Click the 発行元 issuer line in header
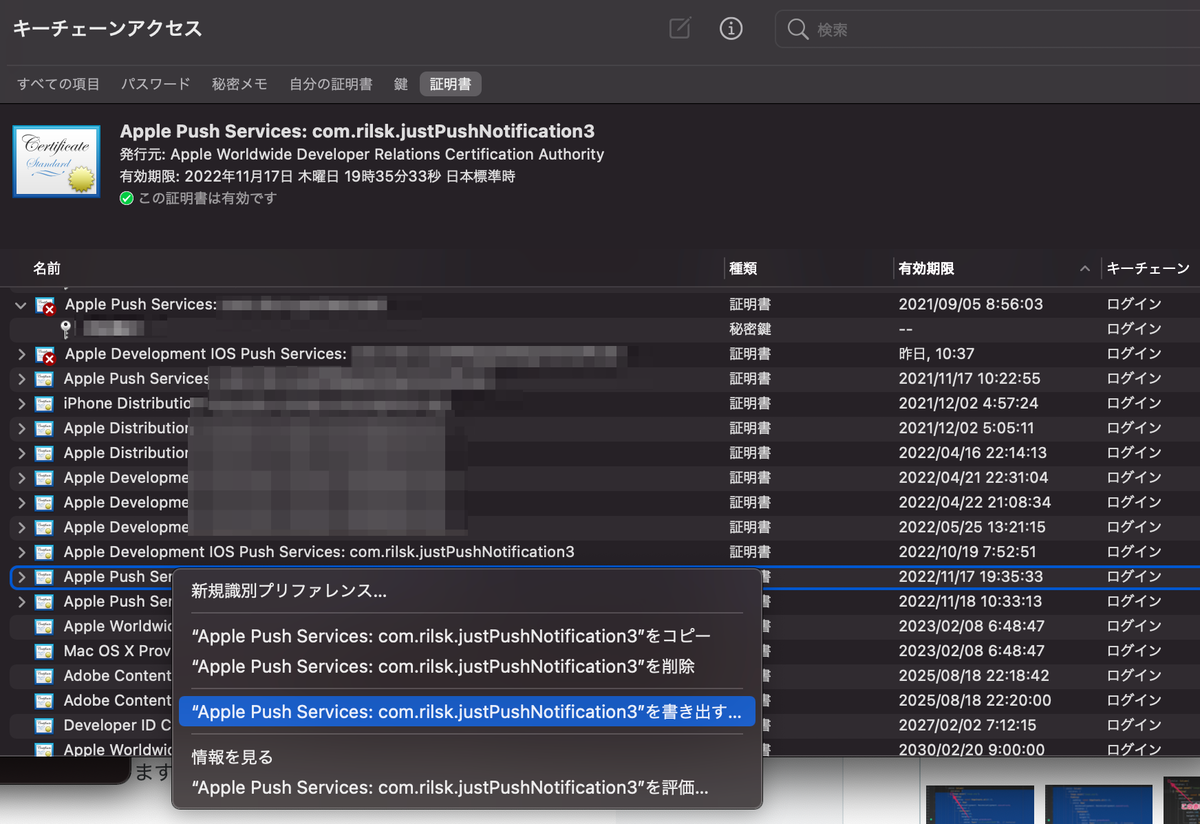Image resolution: width=1200 pixels, height=824 pixels. 362,155
